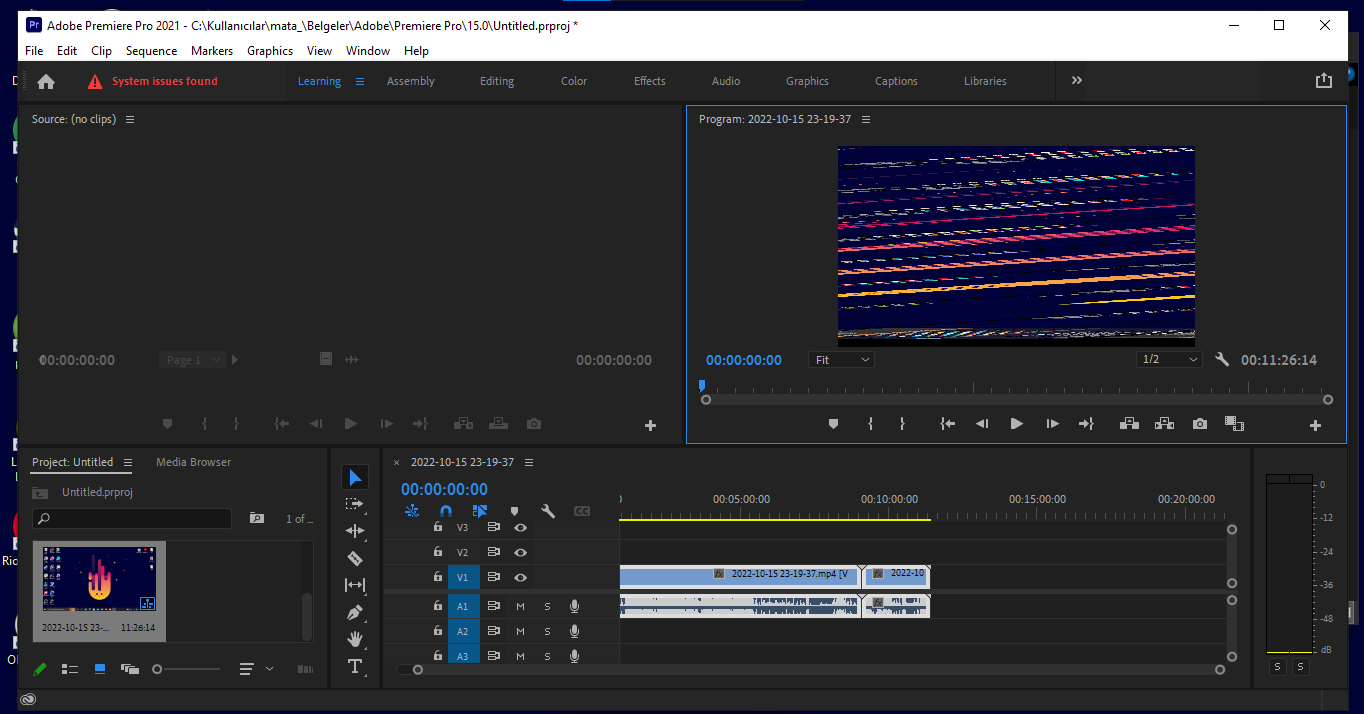This screenshot has width=1364, height=714.
Task: Open the 1/2 playback resolution dropdown
Action: click(x=1169, y=360)
